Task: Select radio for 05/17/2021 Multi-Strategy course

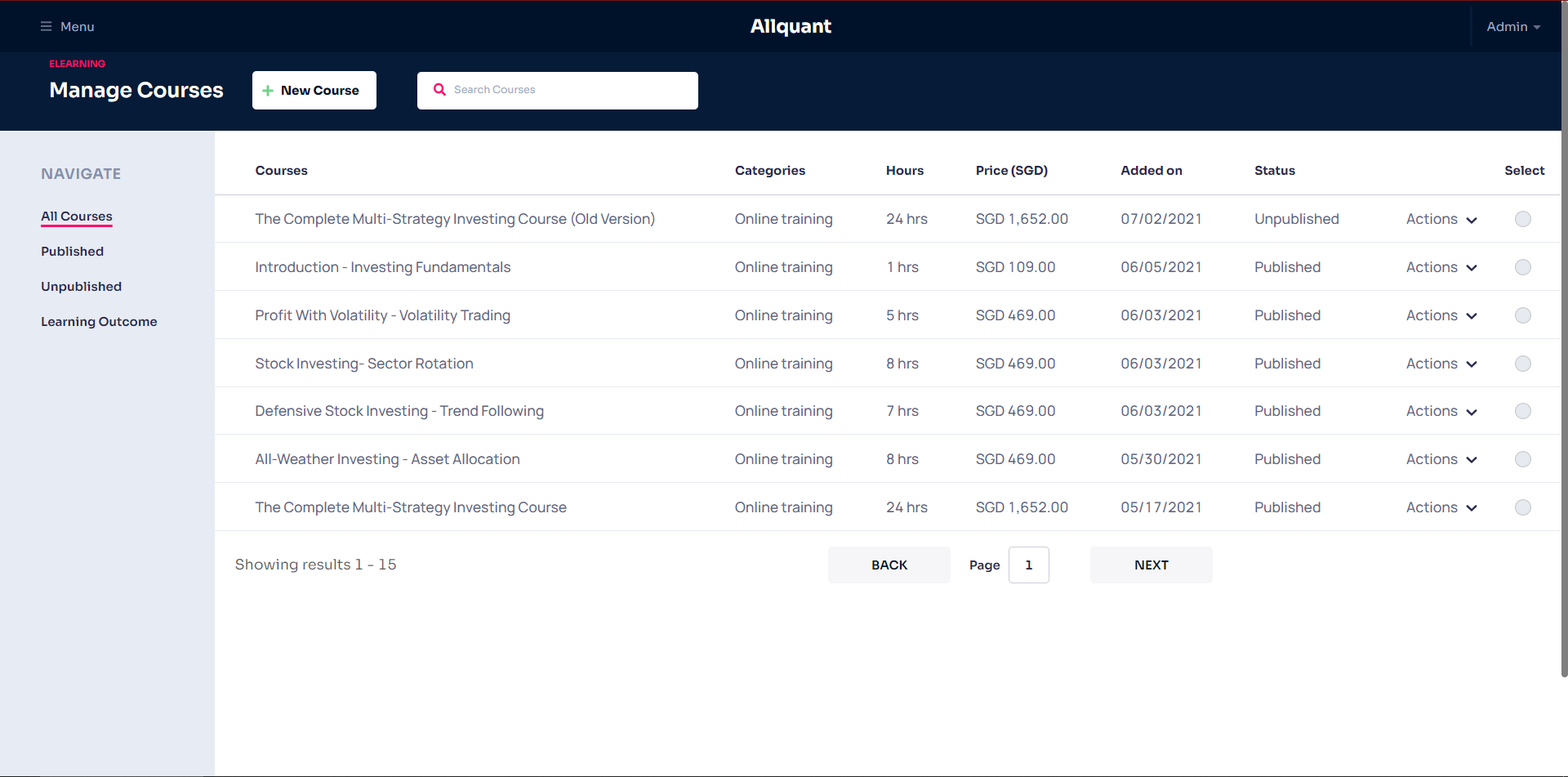Action: coord(1523,507)
